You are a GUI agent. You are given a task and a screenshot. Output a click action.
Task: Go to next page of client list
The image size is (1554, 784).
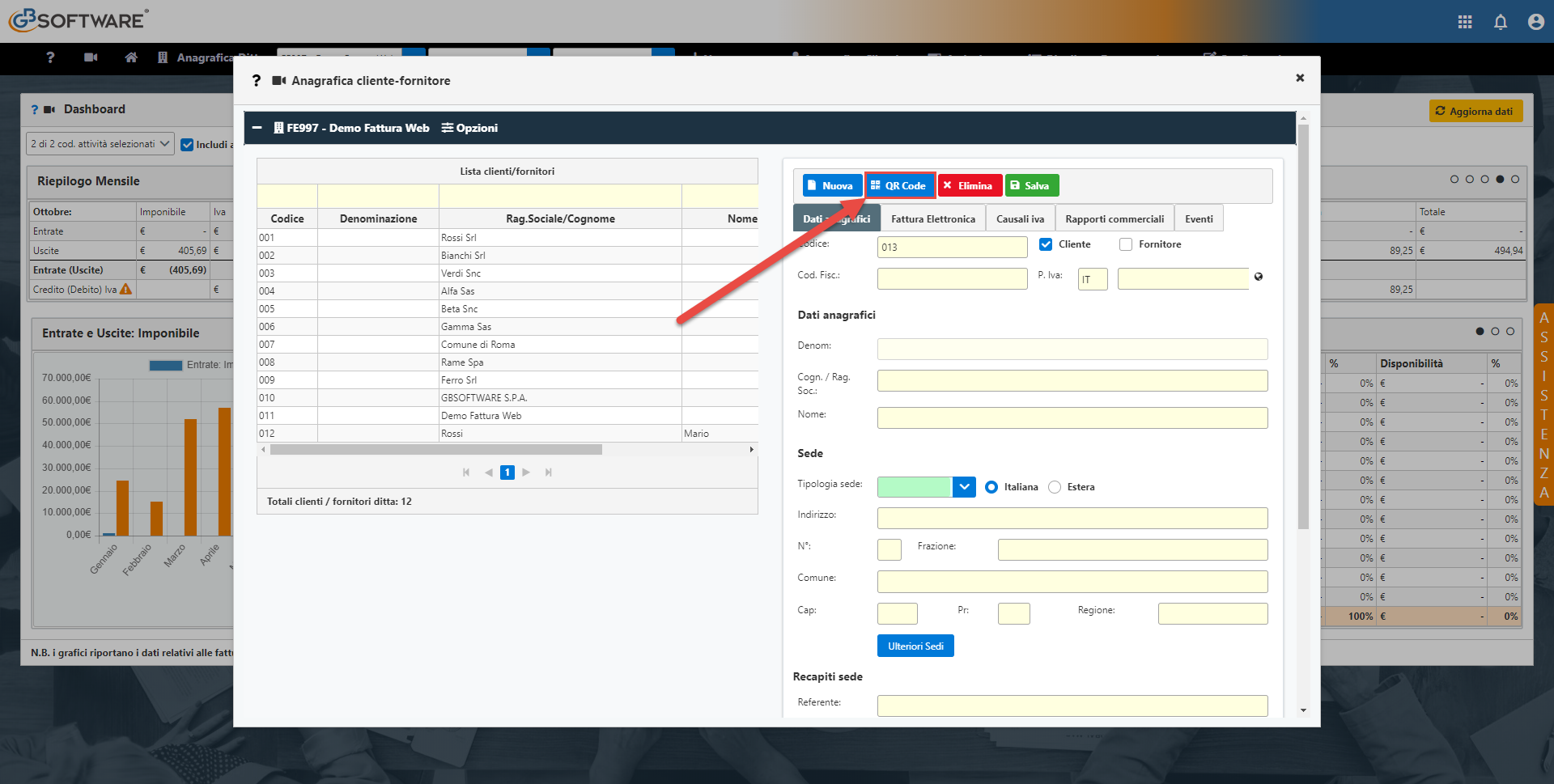click(526, 473)
